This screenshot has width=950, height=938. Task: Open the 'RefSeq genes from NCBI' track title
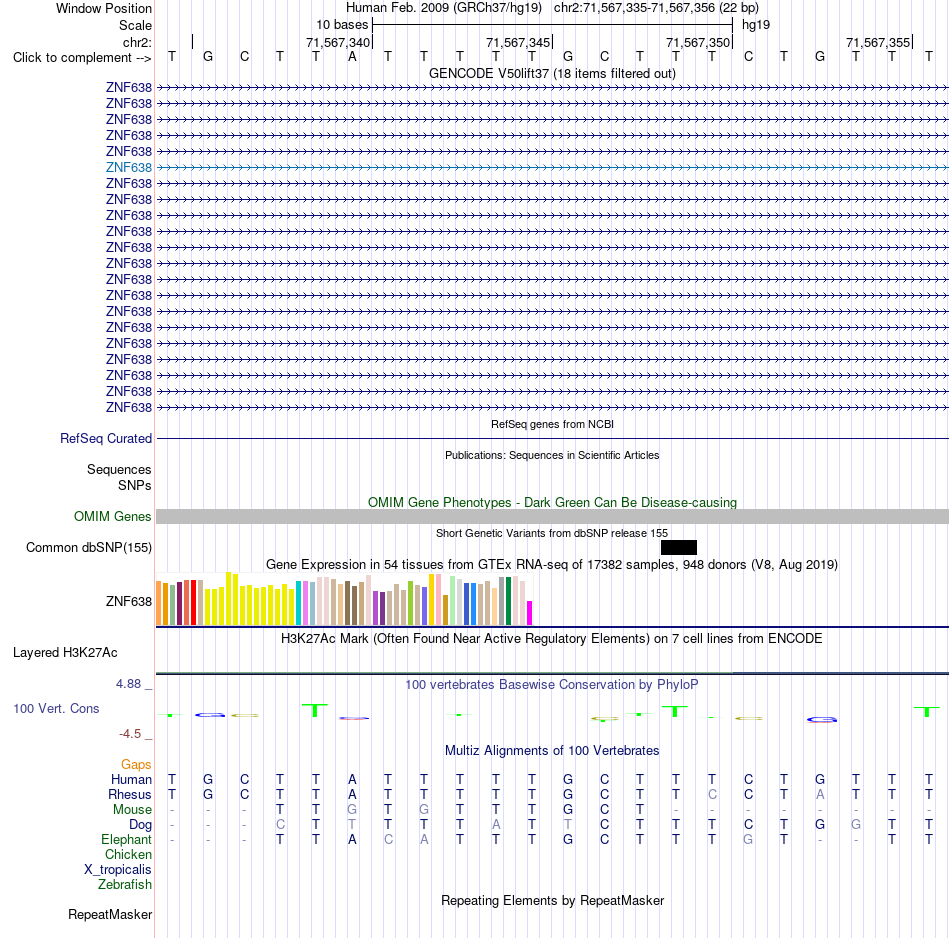[552, 424]
